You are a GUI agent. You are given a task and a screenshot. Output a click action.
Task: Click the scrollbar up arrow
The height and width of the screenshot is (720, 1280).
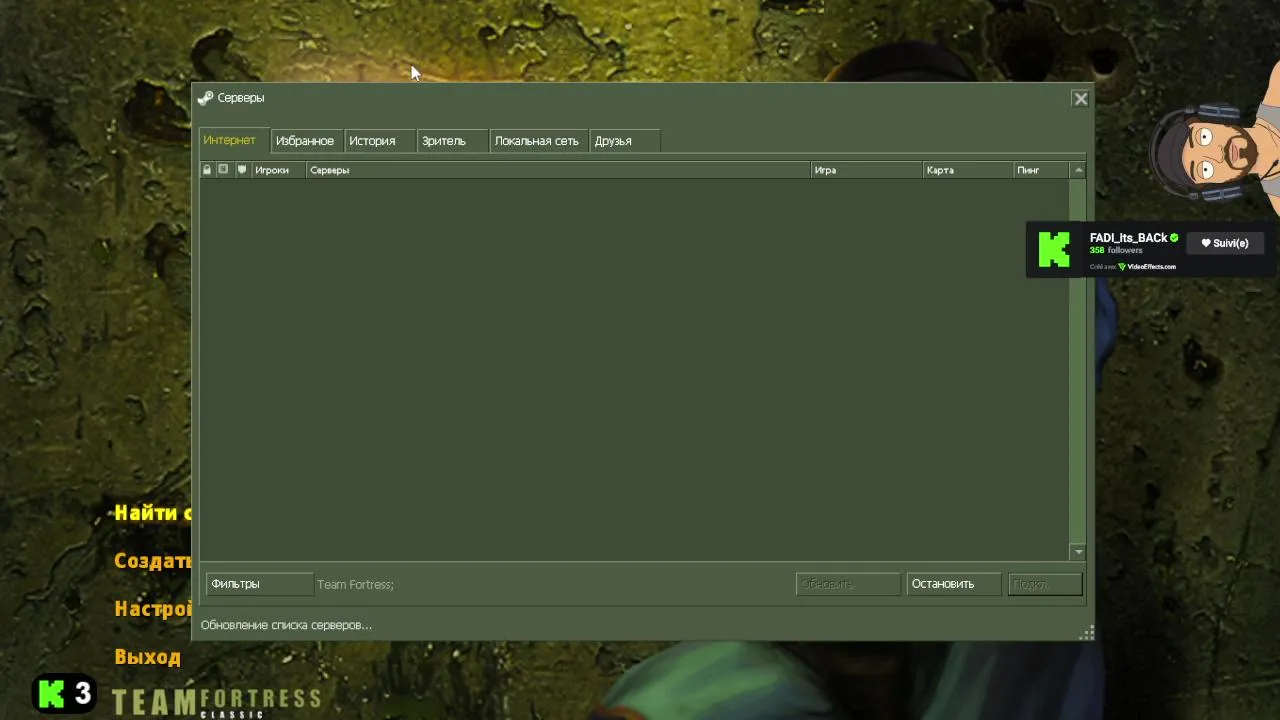pos(1078,170)
